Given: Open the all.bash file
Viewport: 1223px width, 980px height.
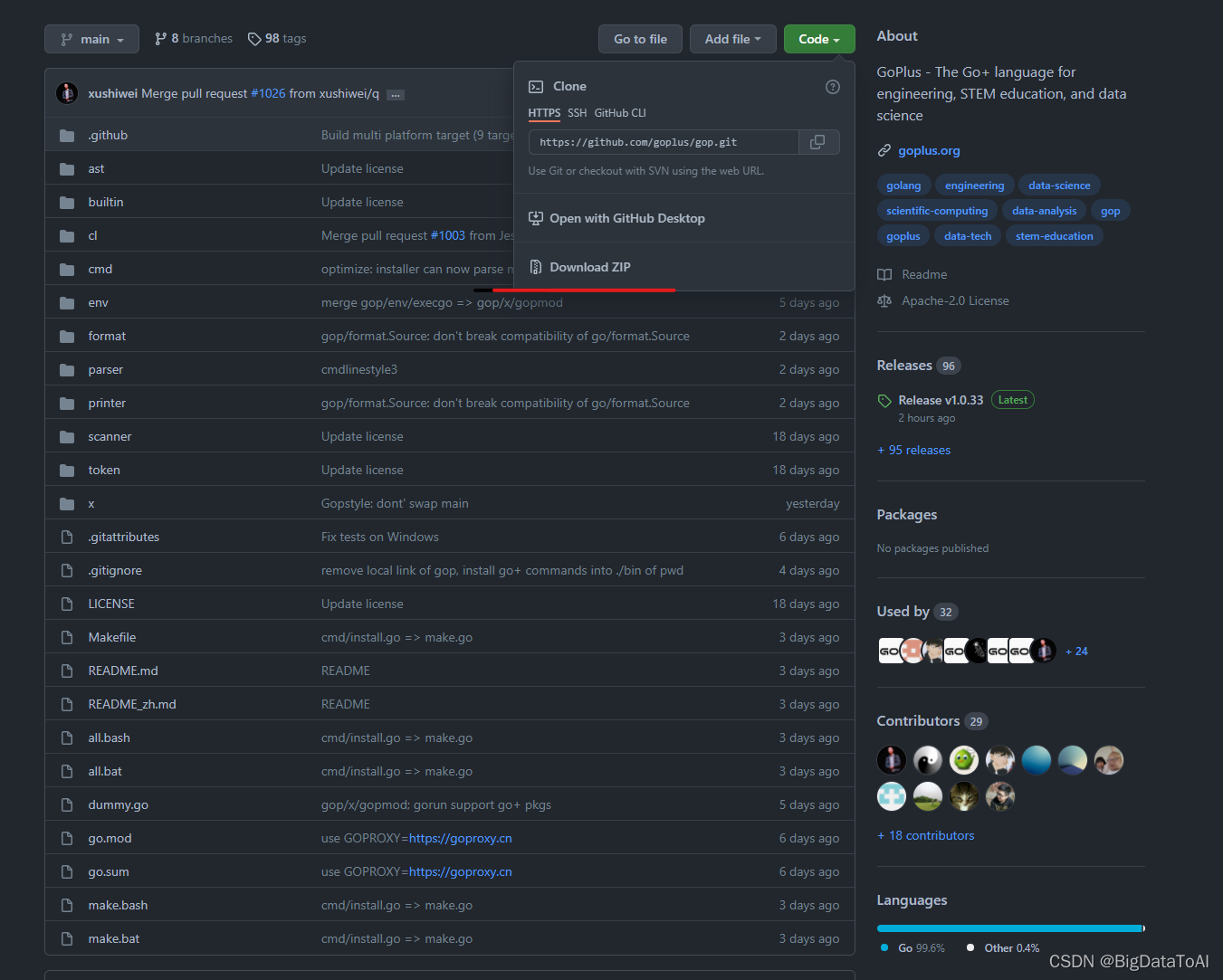Looking at the screenshot, I should coord(110,737).
